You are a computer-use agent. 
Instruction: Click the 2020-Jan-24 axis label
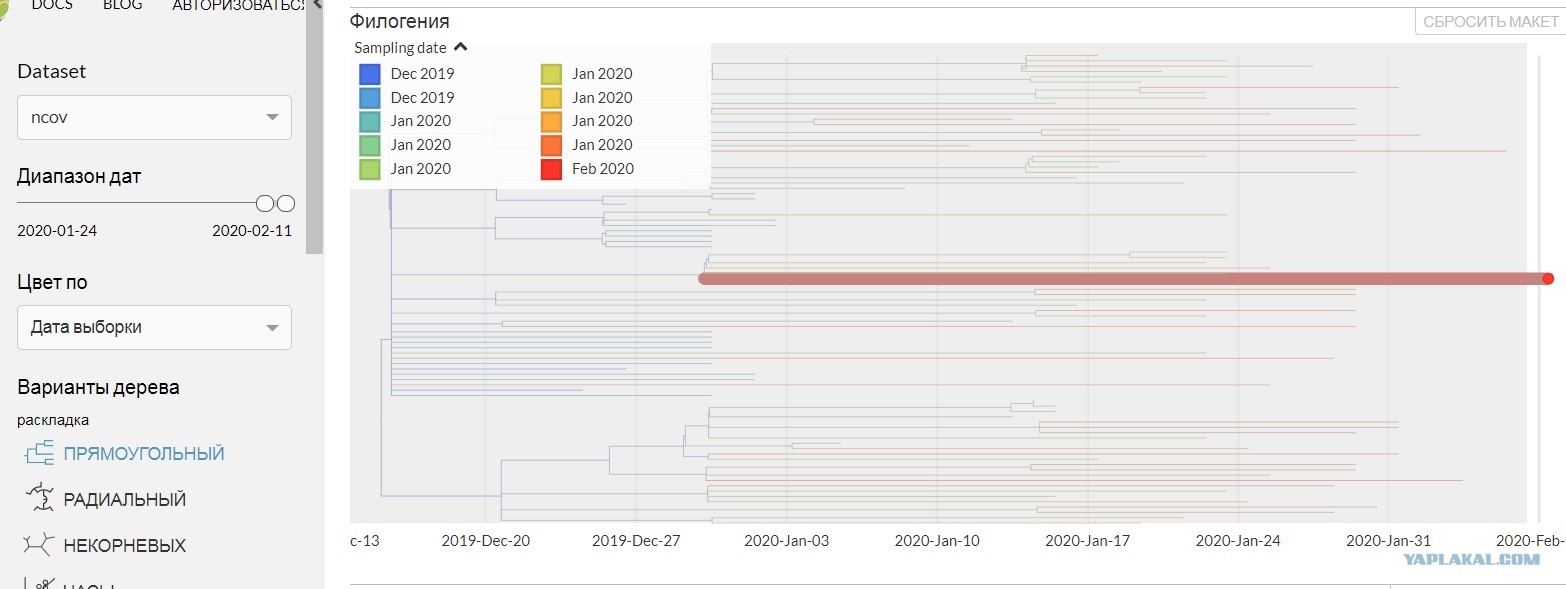[x=1238, y=541]
